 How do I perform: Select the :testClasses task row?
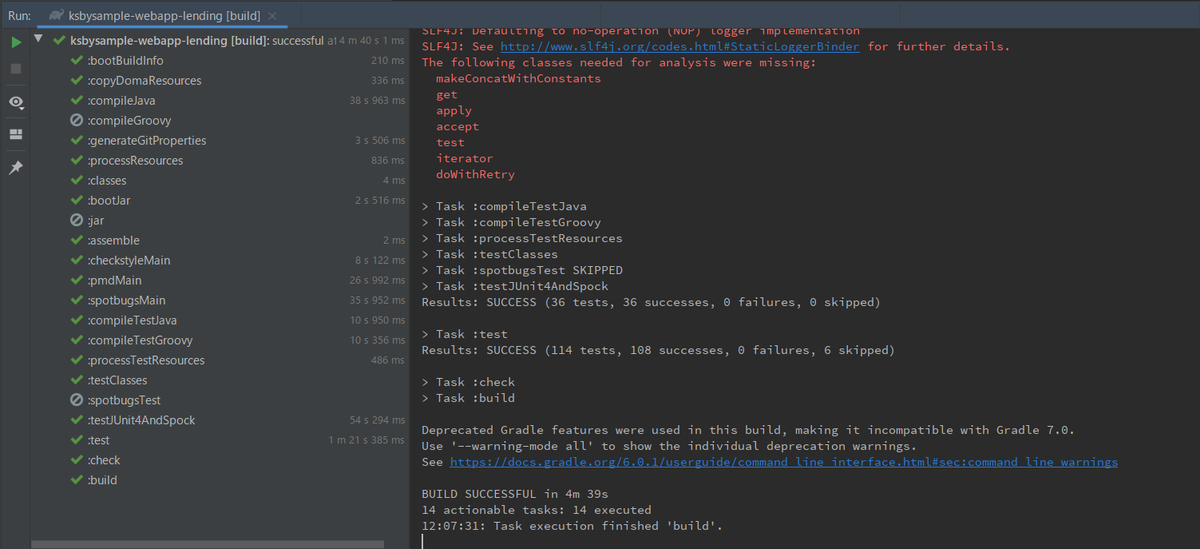pyautogui.click(x=220, y=380)
